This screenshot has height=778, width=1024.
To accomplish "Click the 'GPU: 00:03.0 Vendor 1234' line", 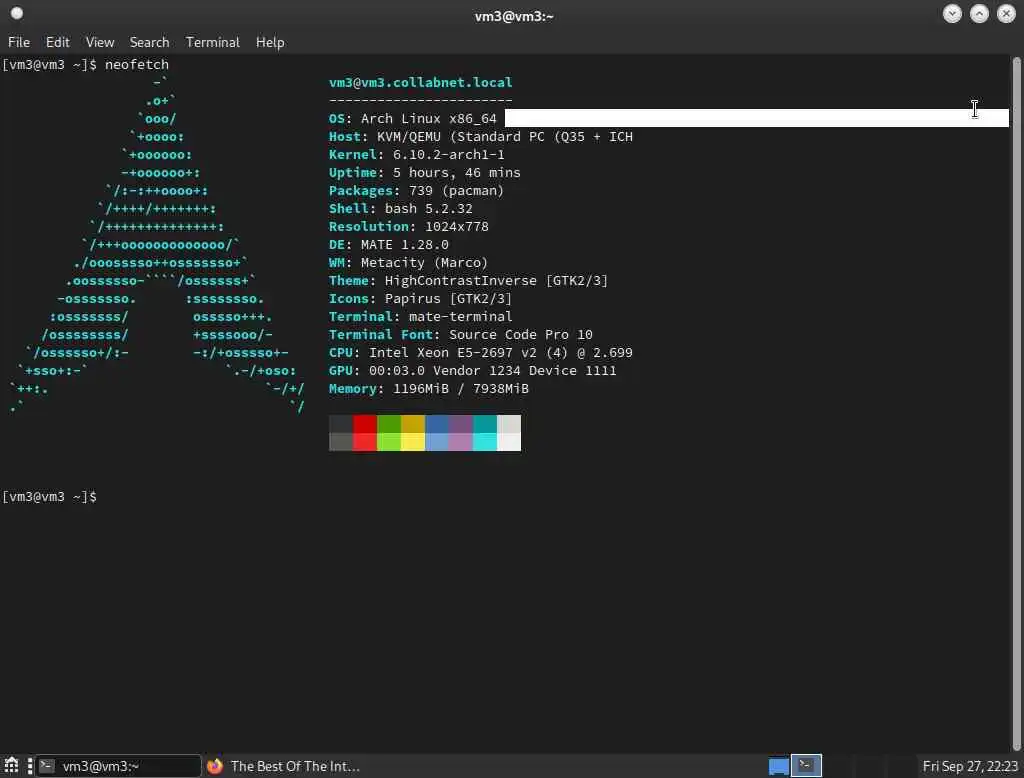I will click(473, 370).
